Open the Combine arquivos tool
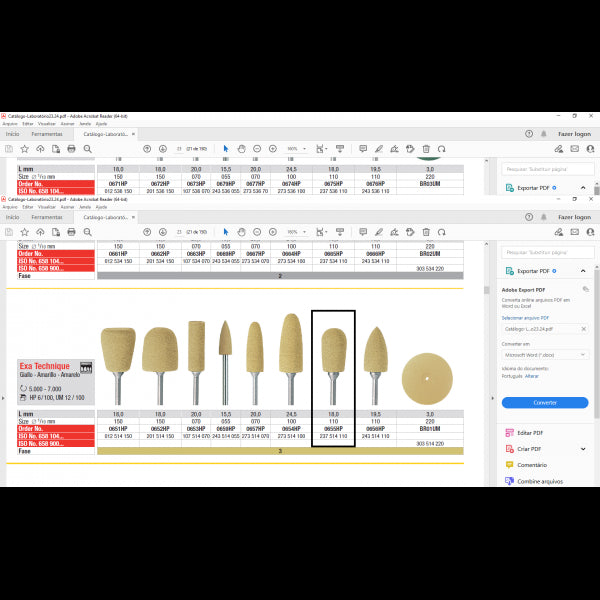600x600 pixels. [x=508, y=481]
